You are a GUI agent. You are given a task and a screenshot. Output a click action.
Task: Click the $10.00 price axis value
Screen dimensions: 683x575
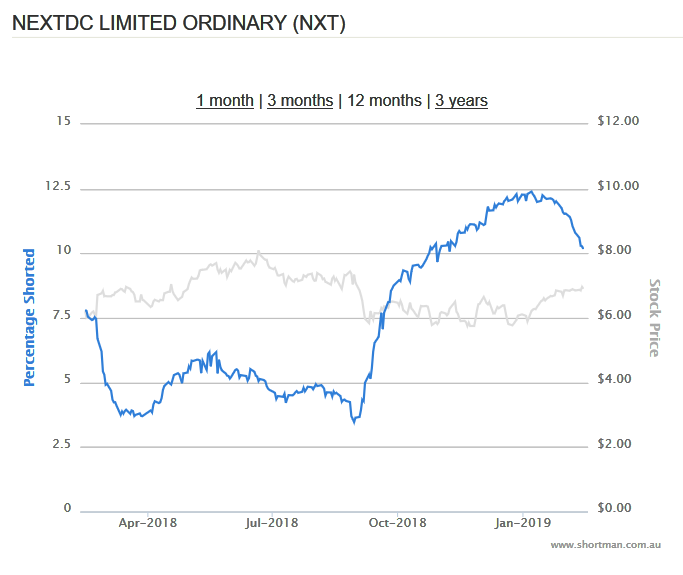click(x=618, y=186)
